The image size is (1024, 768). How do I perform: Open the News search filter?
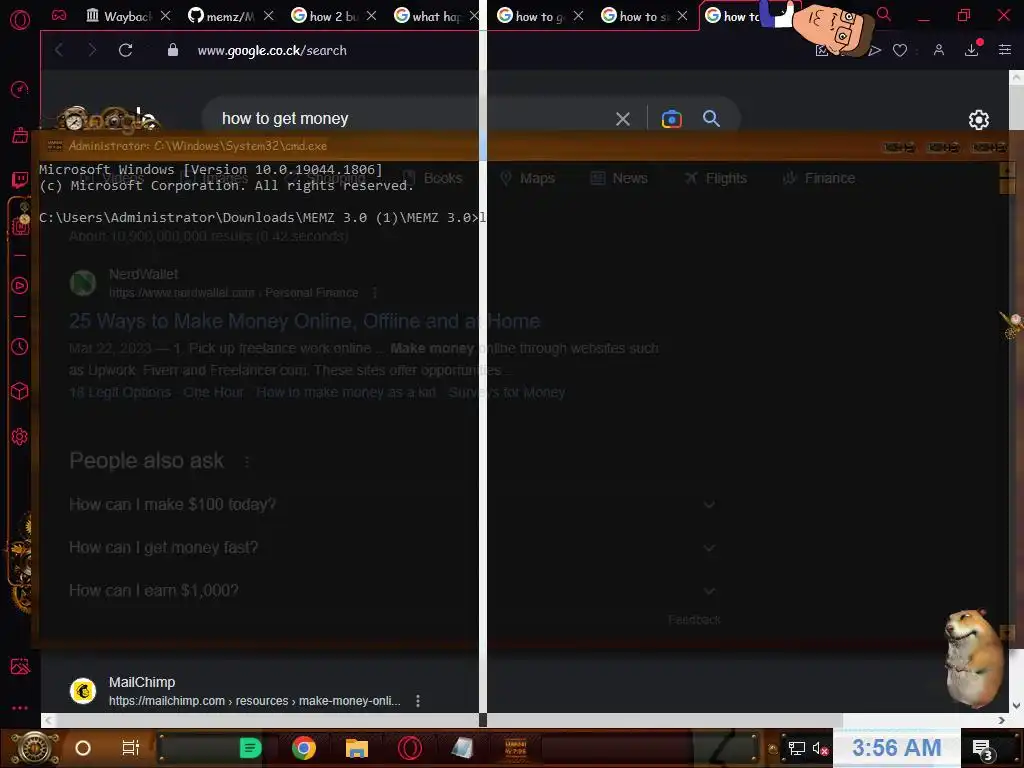(x=618, y=178)
